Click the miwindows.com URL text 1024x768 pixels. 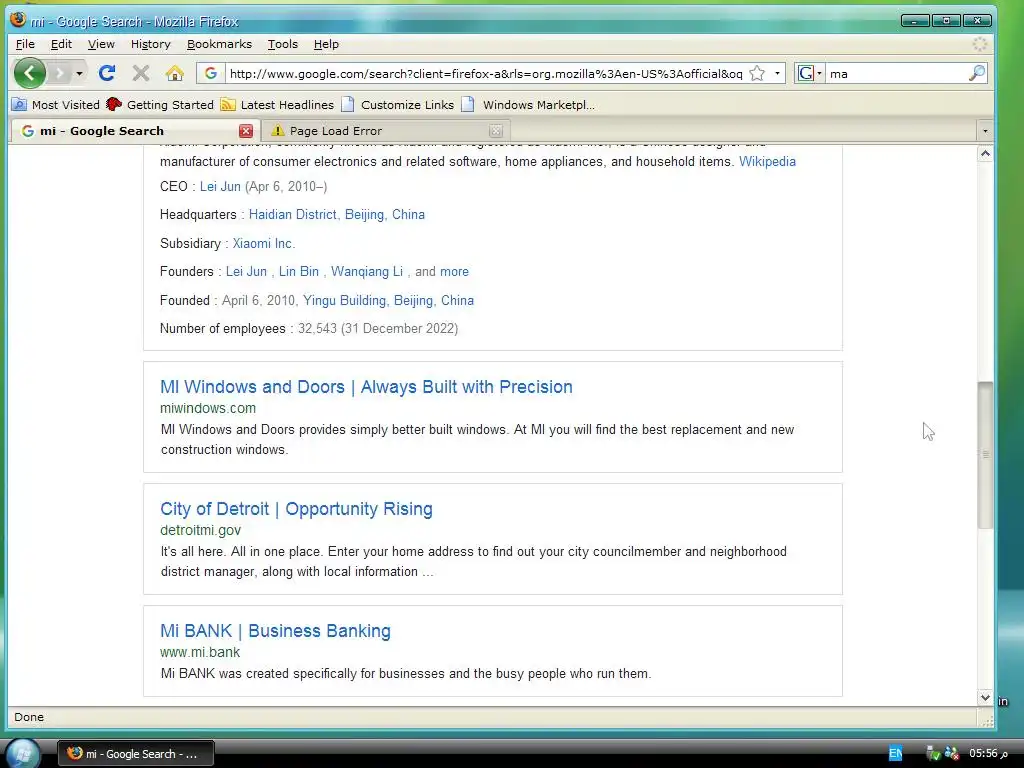208,408
